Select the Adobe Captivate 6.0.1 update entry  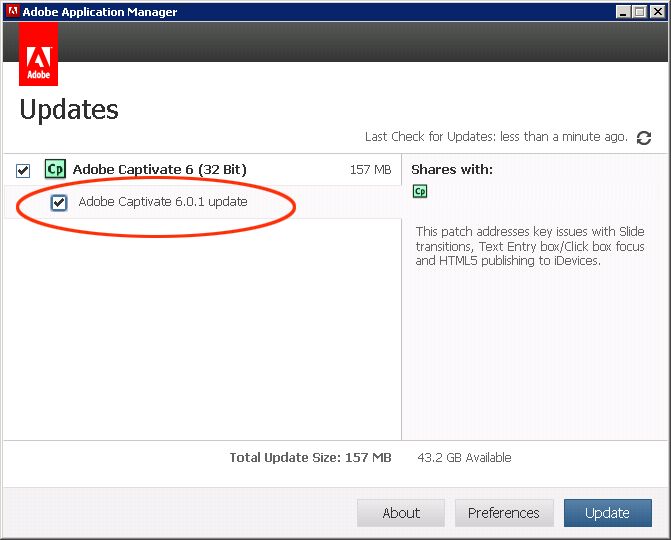(x=163, y=202)
